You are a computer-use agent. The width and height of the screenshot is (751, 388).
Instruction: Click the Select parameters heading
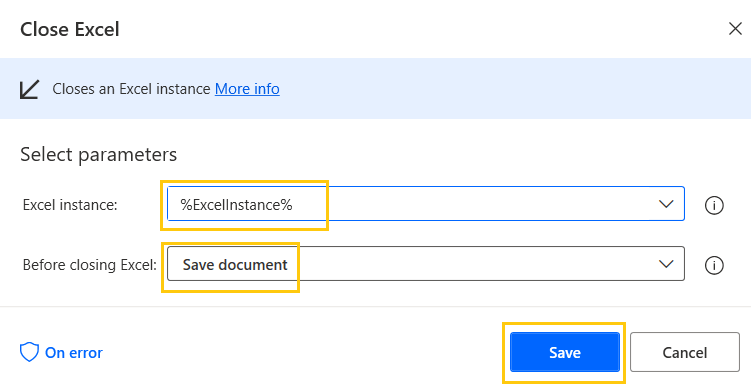coord(99,155)
